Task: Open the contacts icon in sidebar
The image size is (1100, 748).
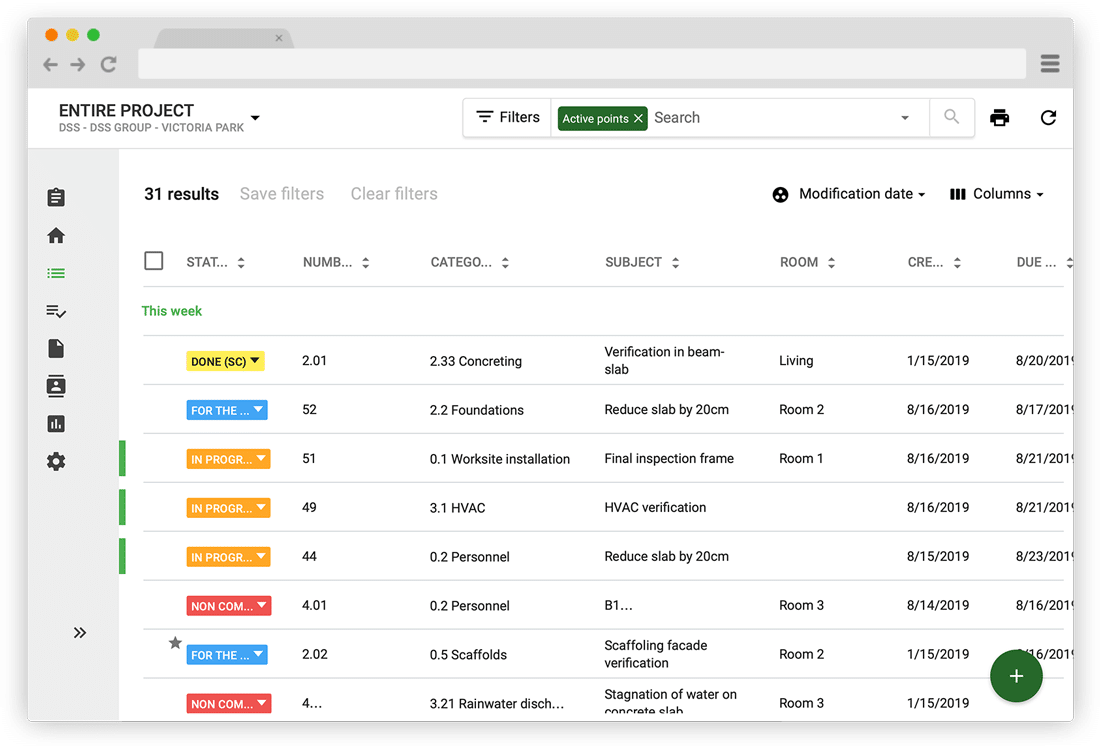Action: 56,386
